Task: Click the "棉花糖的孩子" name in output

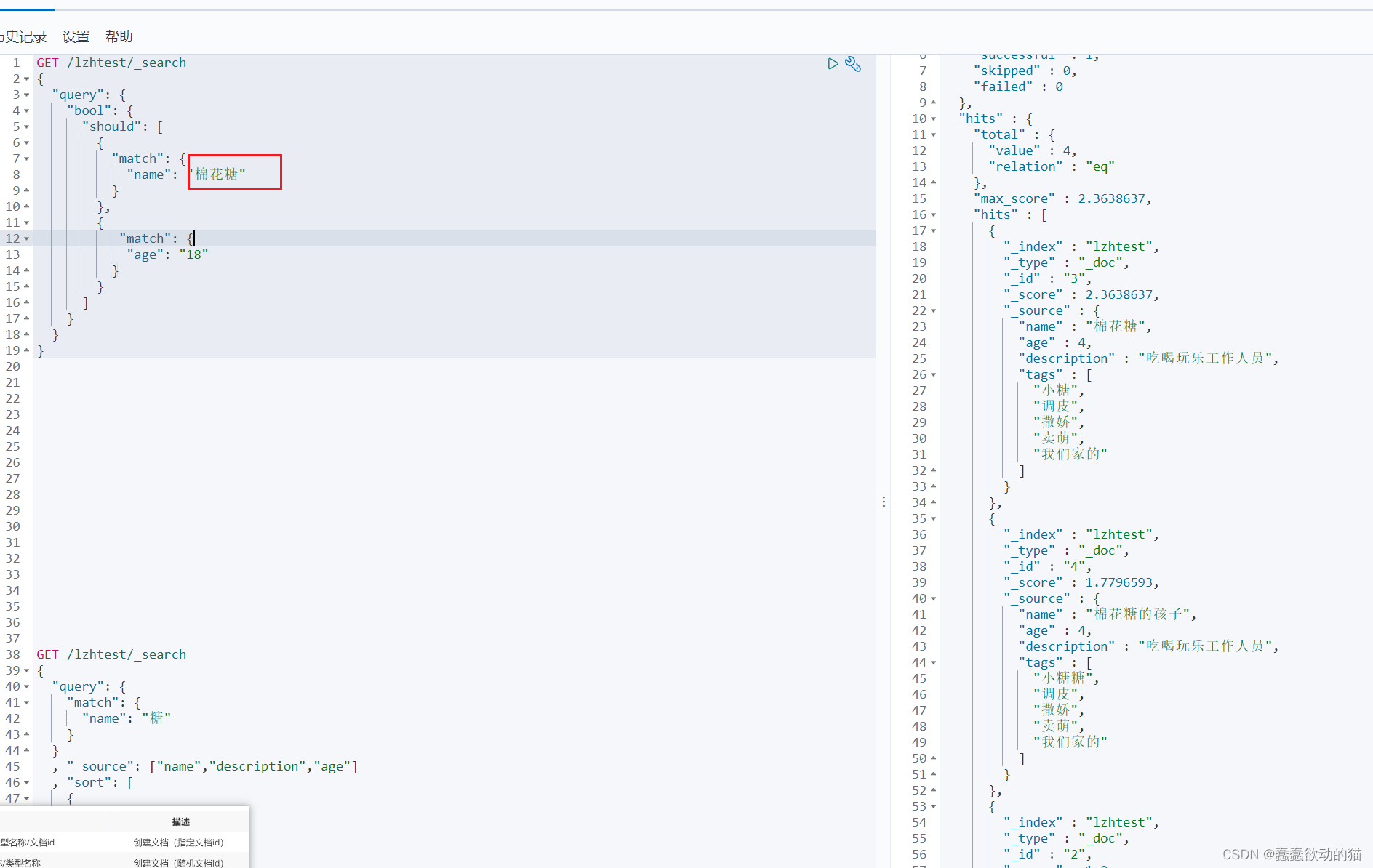Action: (1138, 614)
